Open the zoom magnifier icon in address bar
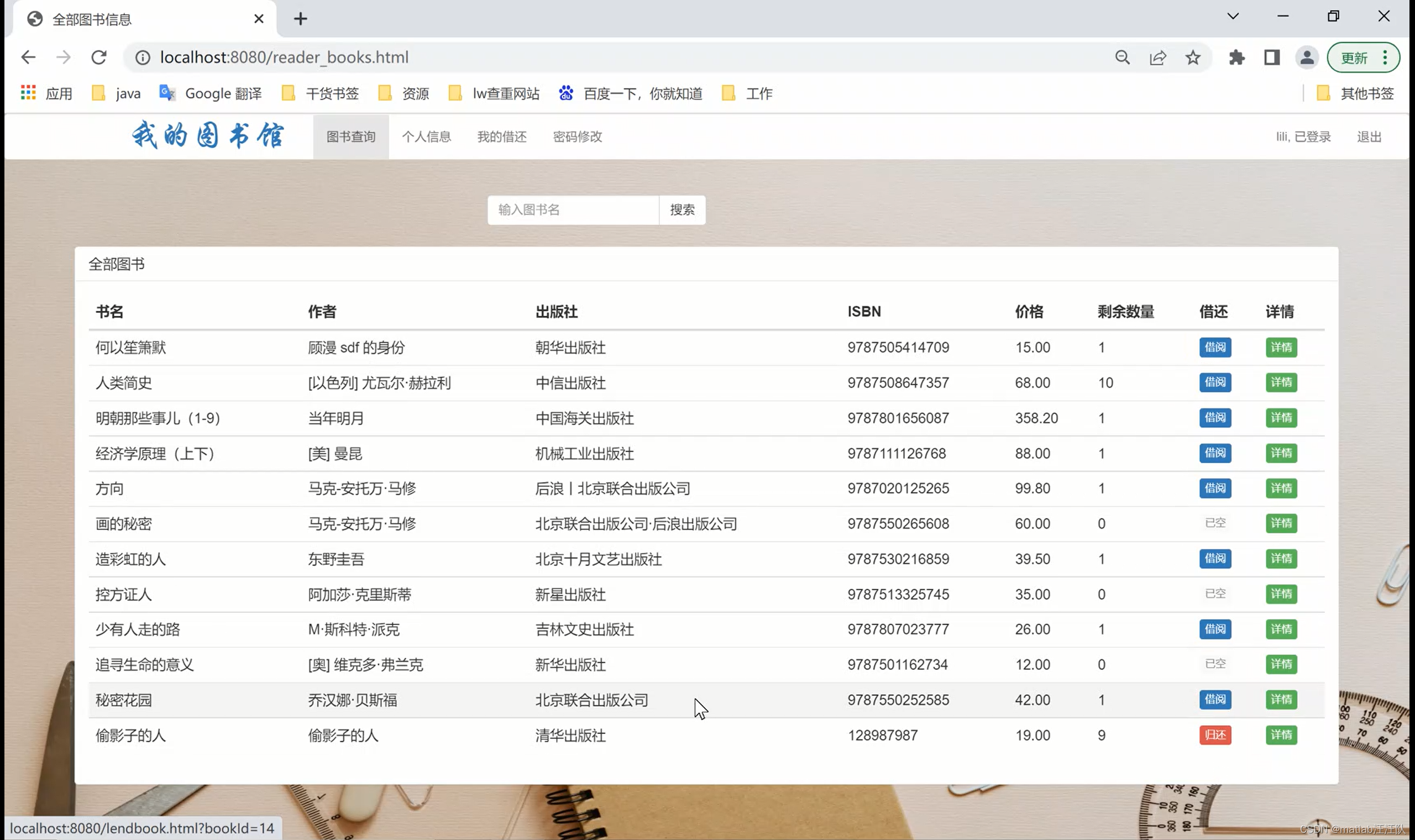The image size is (1415, 840). [x=1123, y=57]
